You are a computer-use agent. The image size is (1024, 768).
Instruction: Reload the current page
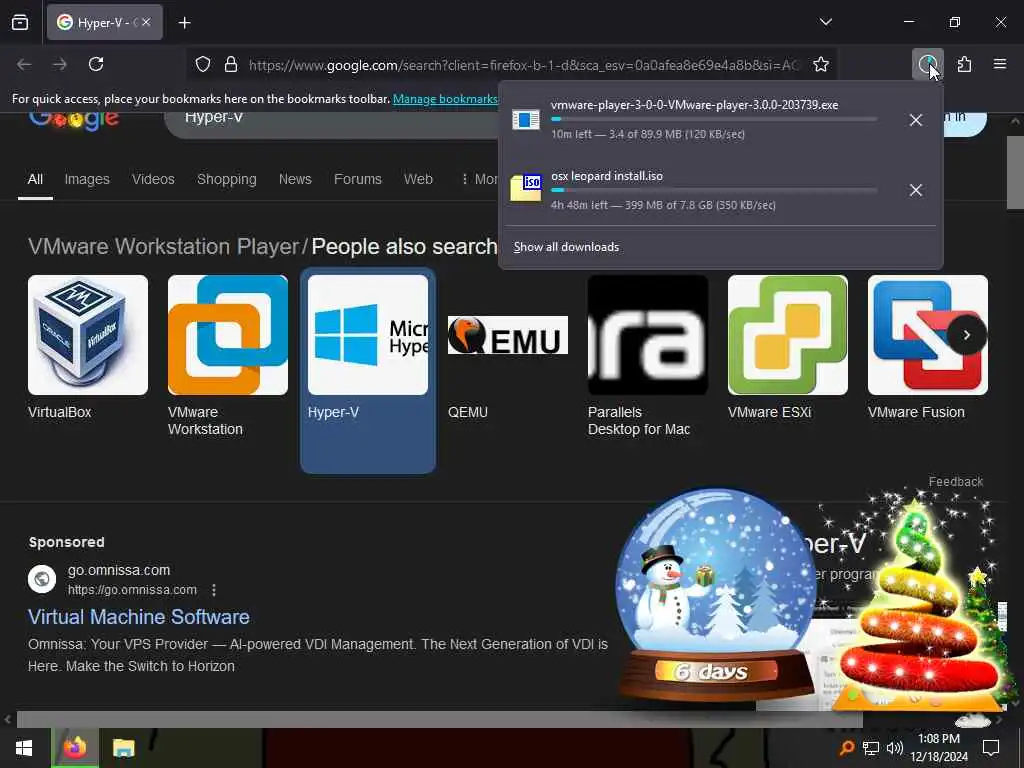click(96, 64)
